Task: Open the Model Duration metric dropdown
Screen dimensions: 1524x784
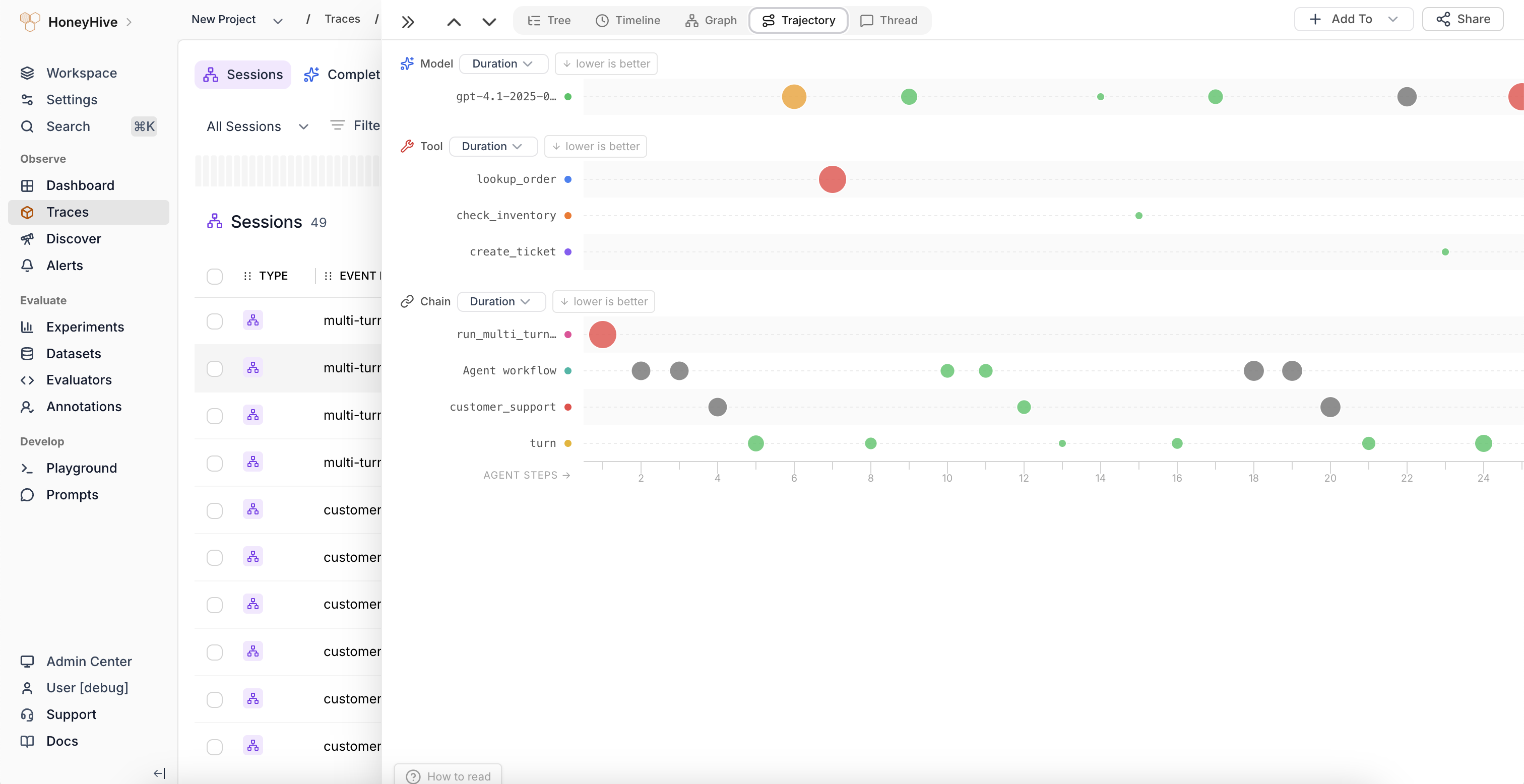Action: click(503, 63)
